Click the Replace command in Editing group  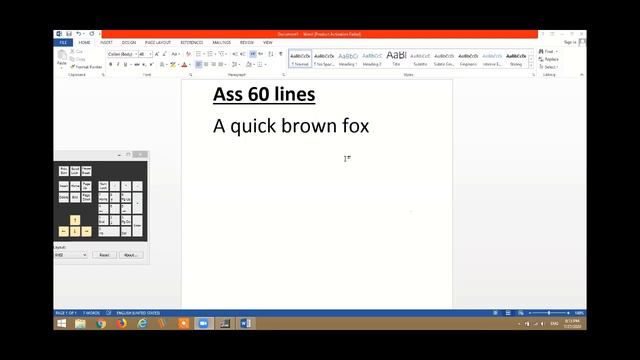549,59
